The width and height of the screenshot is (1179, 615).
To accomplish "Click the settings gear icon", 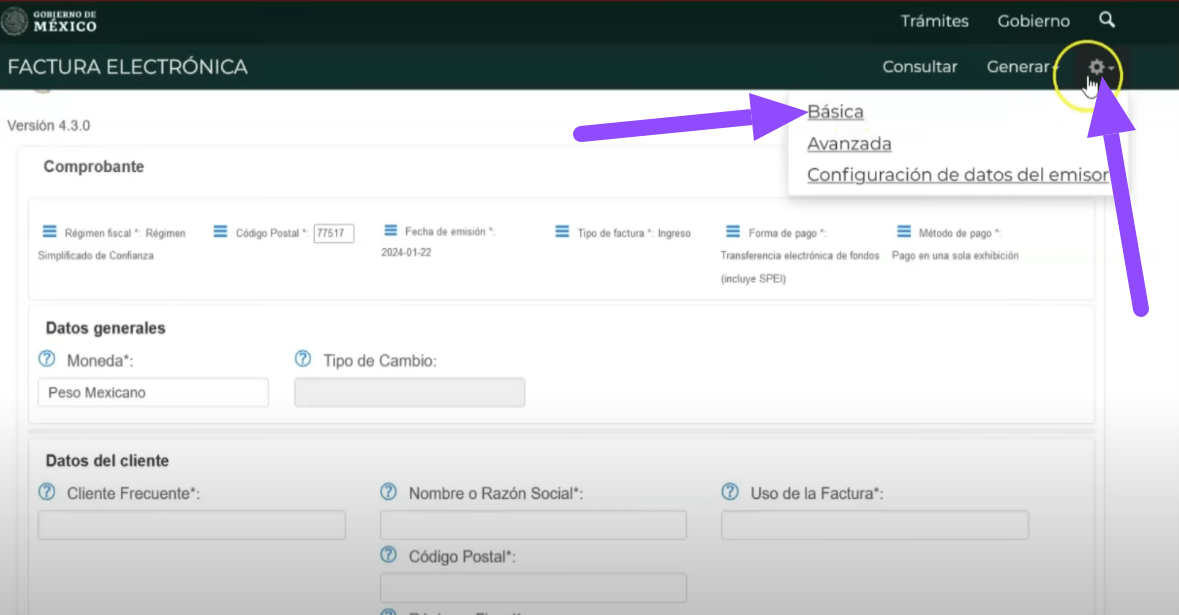I will pyautogui.click(x=1097, y=67).
